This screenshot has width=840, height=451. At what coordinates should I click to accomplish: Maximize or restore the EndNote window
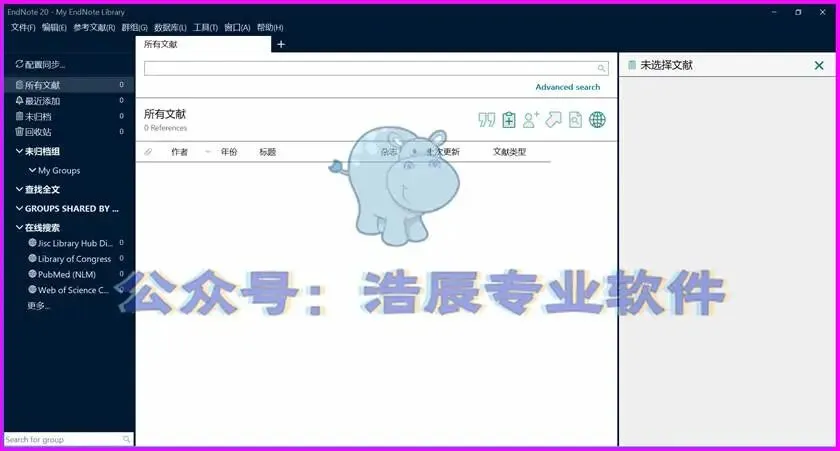(798, 12)
